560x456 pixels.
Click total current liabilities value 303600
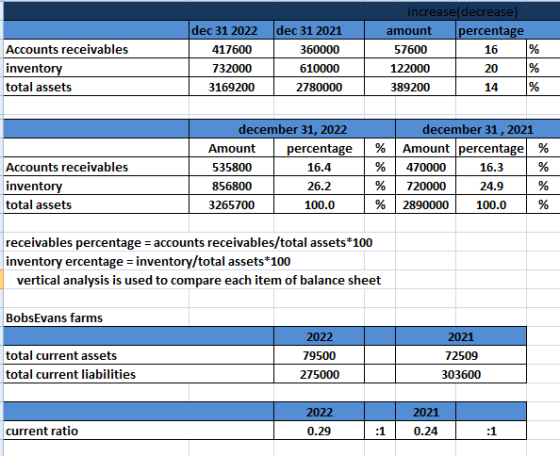461,375
